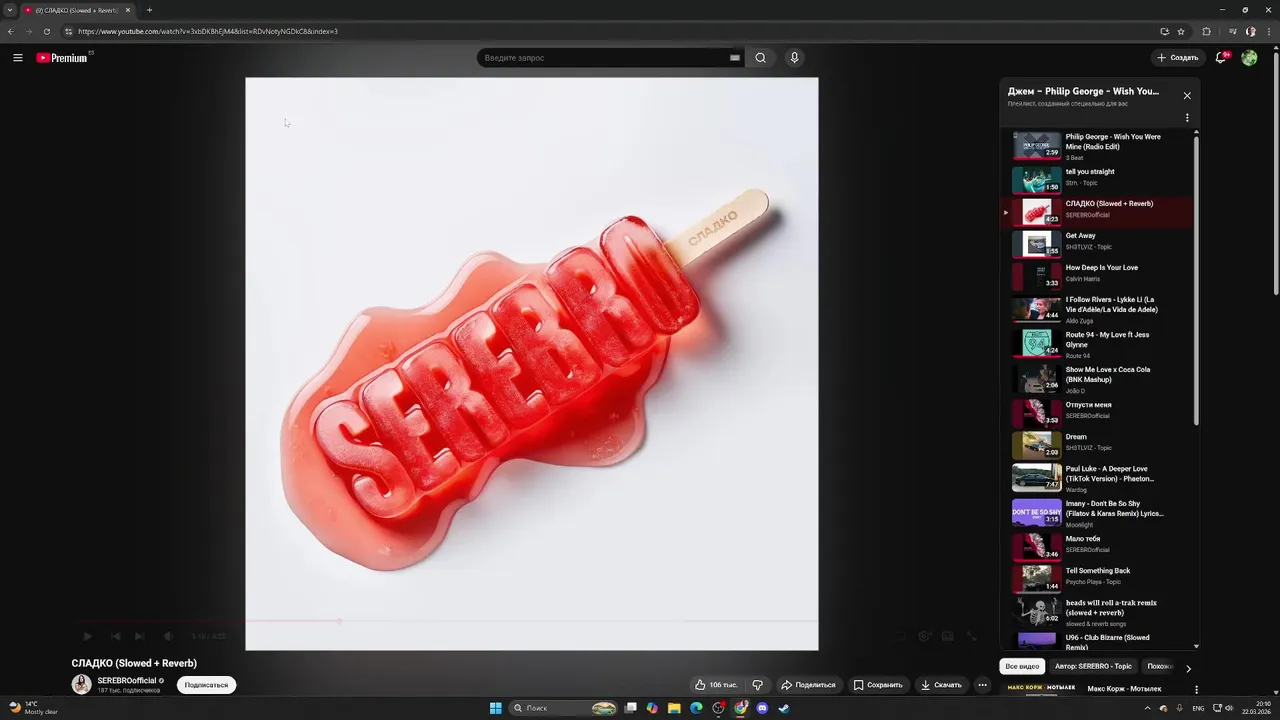Open playlist panel three-dot options

pos(1187,118)
